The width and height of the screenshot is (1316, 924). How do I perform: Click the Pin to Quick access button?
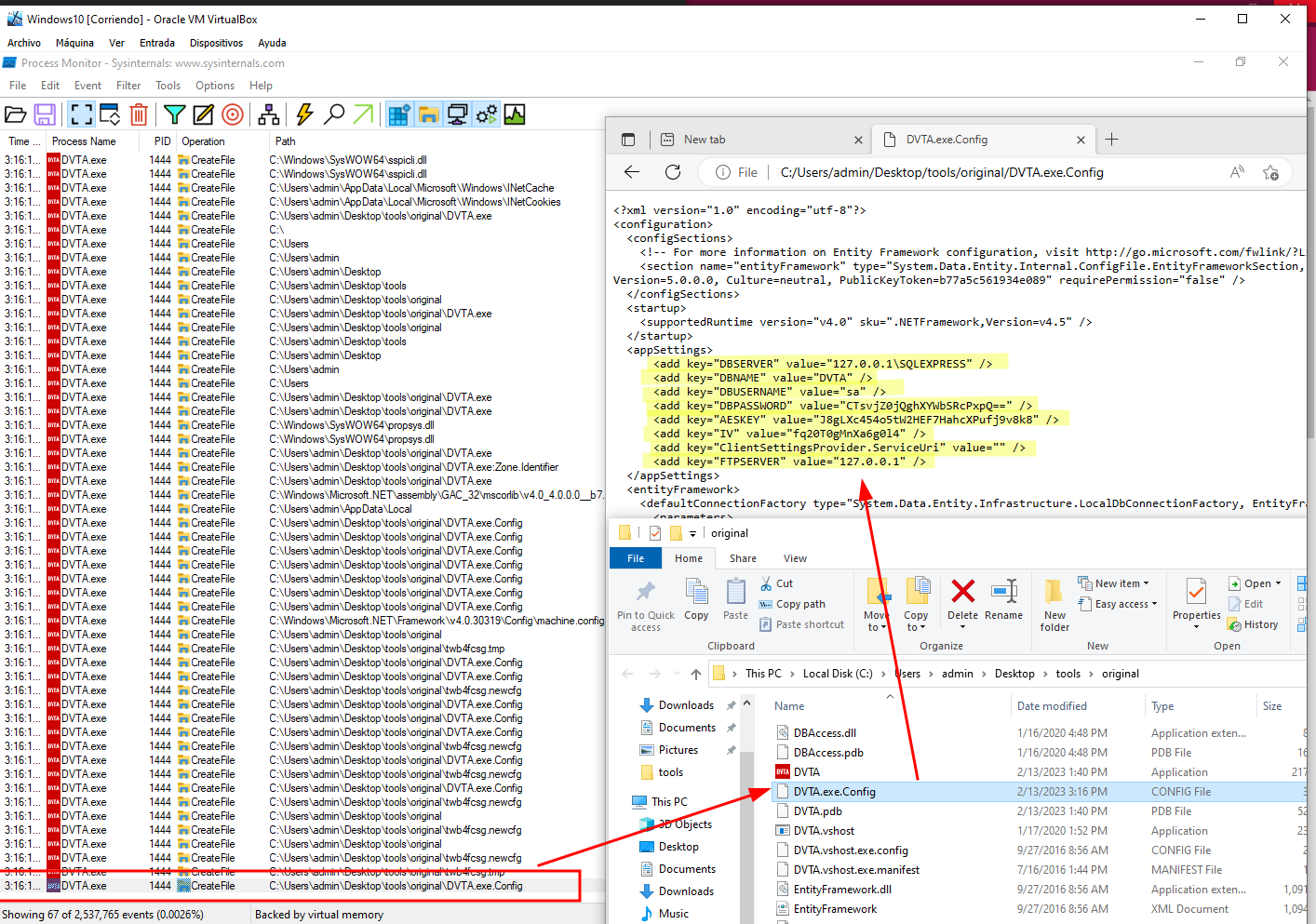point(646,606)
